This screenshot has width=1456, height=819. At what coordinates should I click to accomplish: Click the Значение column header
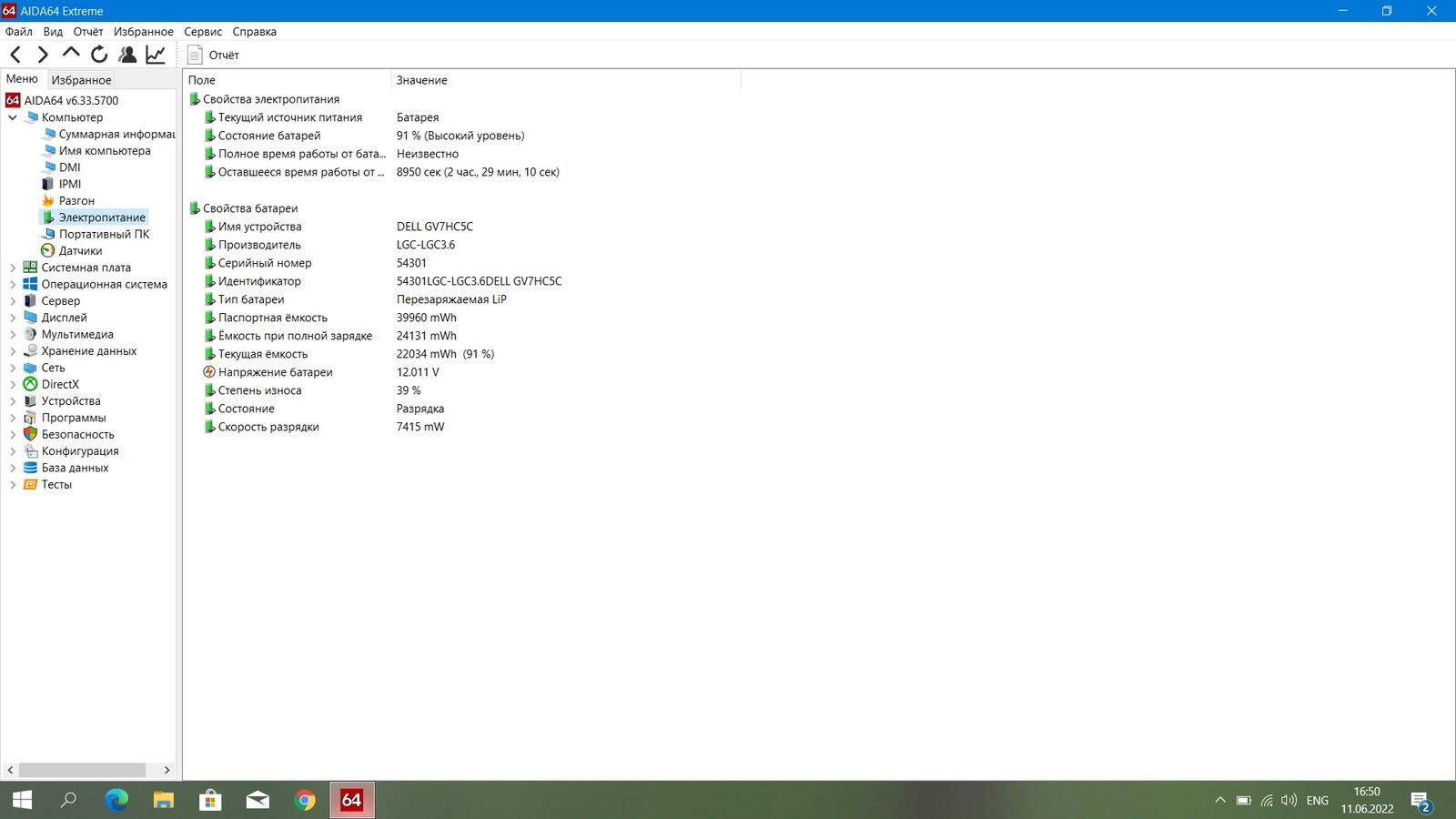pos(566,80)
